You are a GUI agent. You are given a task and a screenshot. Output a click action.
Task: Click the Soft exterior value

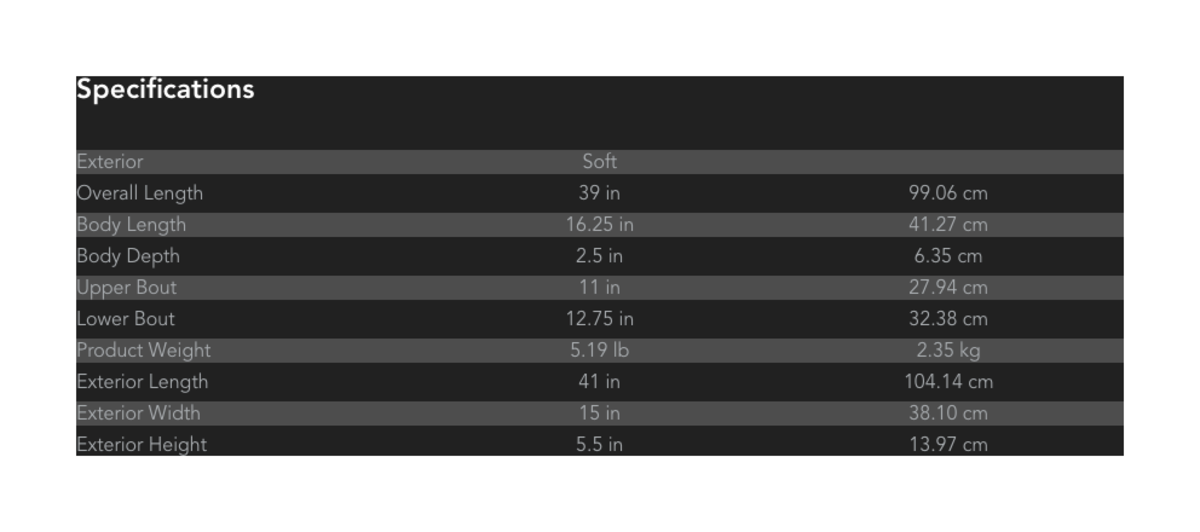599,162
